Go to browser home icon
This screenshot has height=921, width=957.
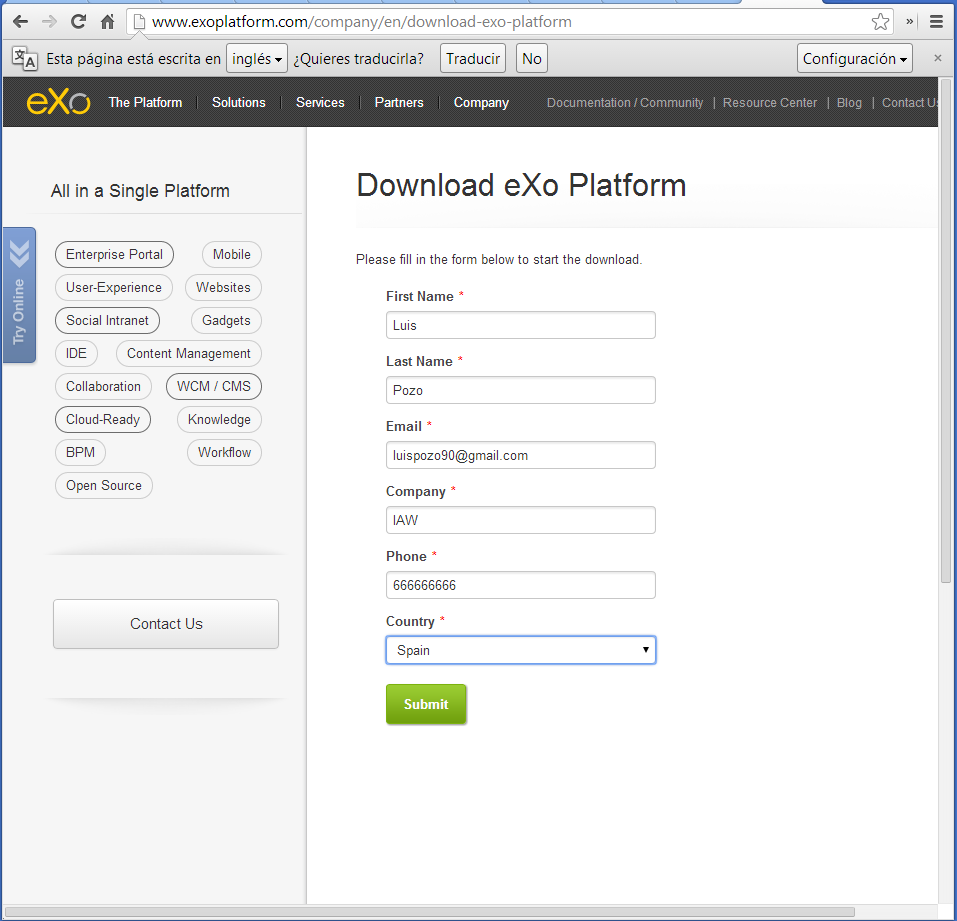point(107,21)
